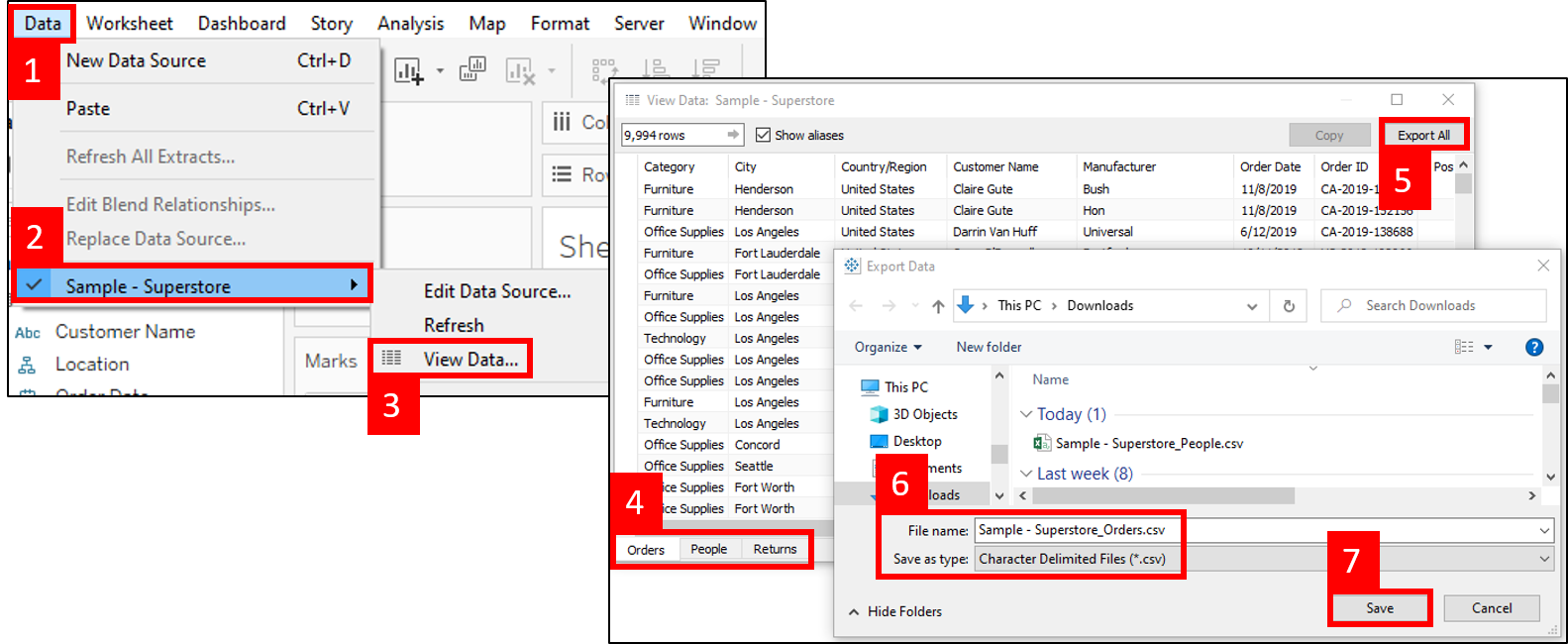This screenshot has height=644, width=1568.
Task: Open the Save as type dropdown
Action: tap(1544, 560)
